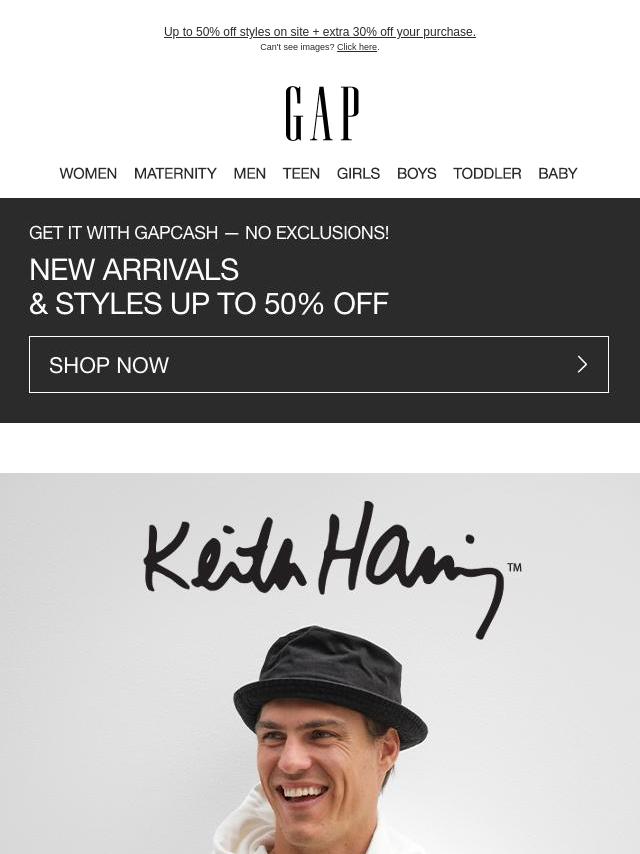Screen dimensions: 640x854
Task: Go to the MATERNITY section
Action: [175, 173]
